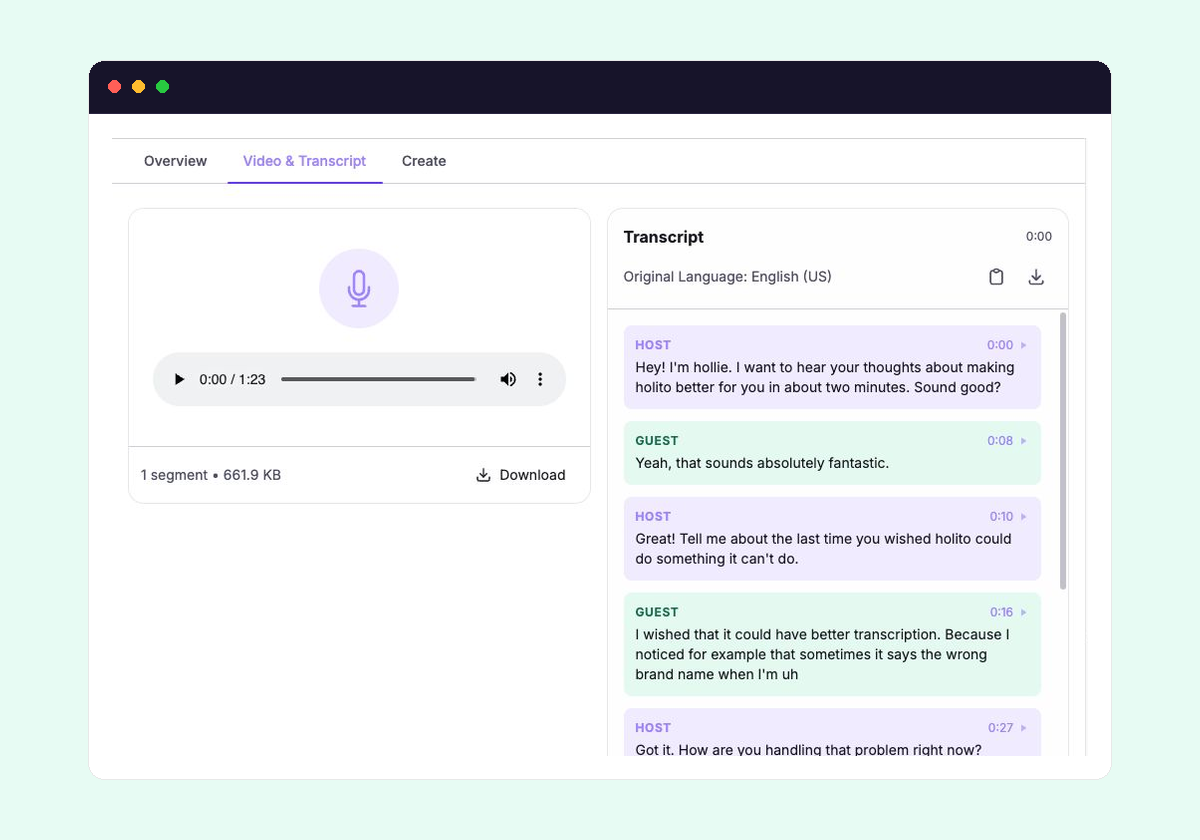Open the Create tab
The image size is (1200, 840).
click(x=424, y=161)
